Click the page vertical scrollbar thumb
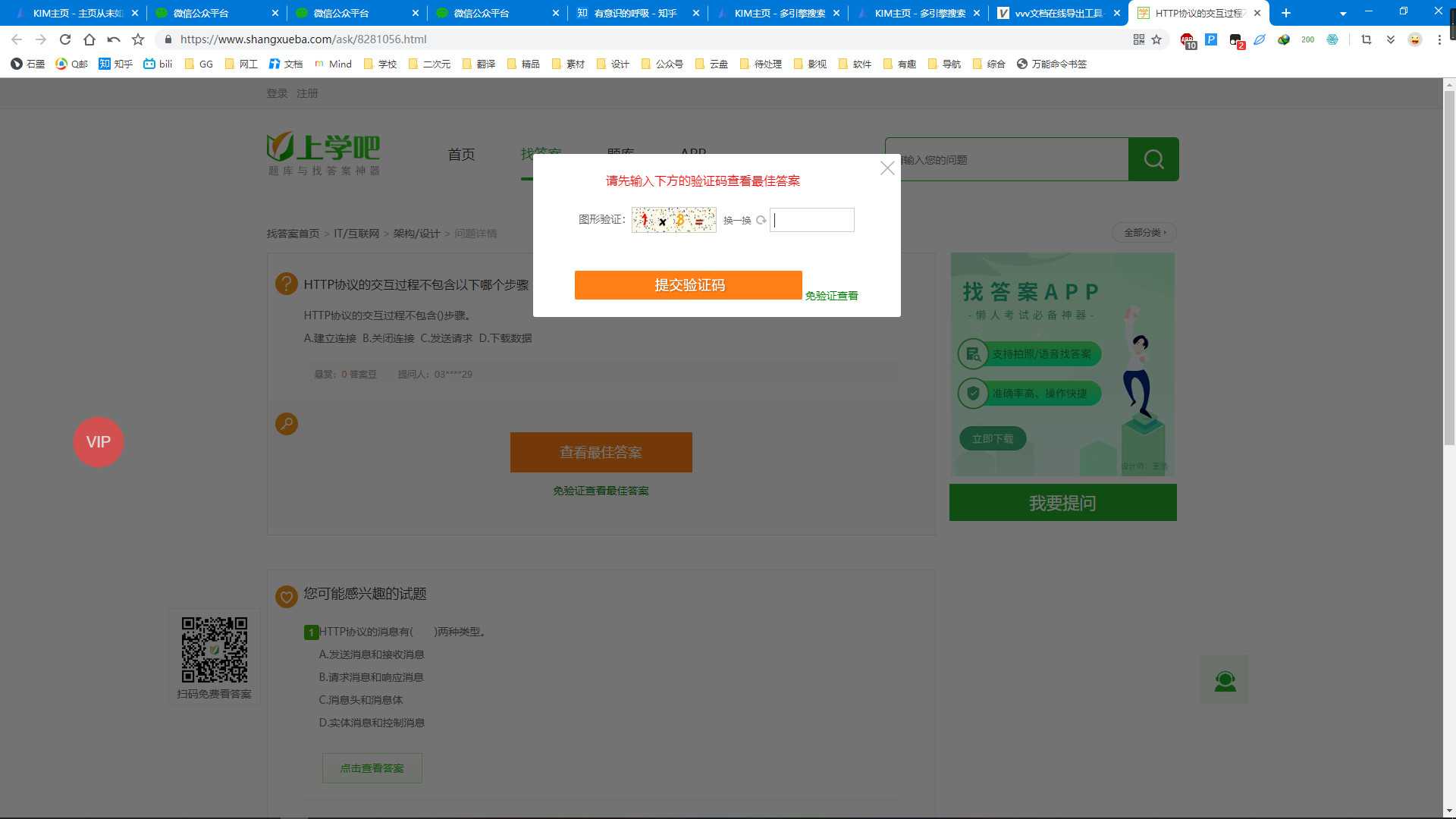1456x819 pixels. click(1449, 265)
